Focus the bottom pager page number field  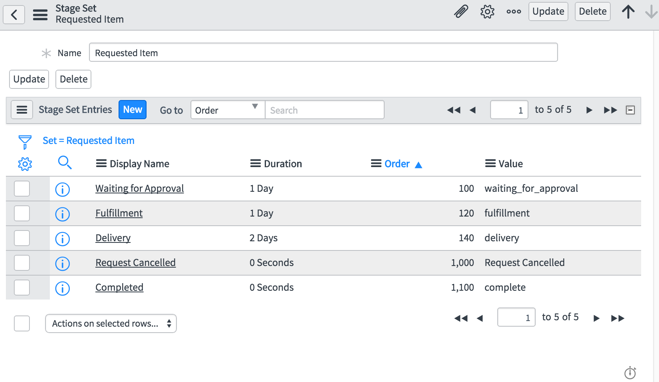pyautogui.click(x=516, y=317)
